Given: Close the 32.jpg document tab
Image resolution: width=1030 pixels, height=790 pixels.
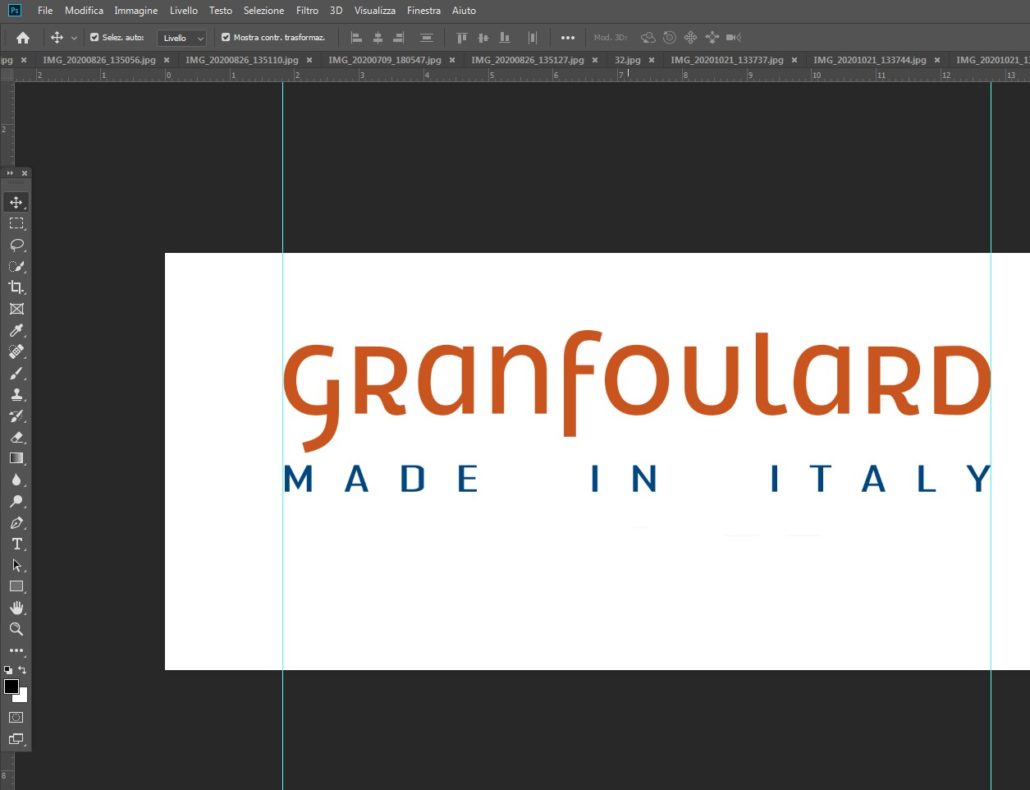Looking at the screenshot, I should [x=652, y=60].
